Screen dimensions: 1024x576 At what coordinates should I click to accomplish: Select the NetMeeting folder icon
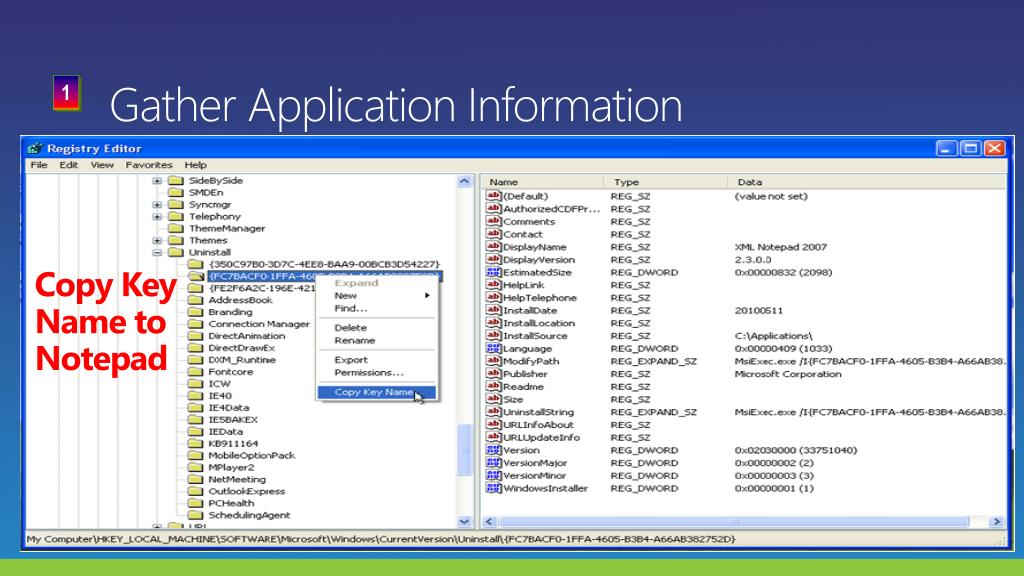tap(195, 480)
